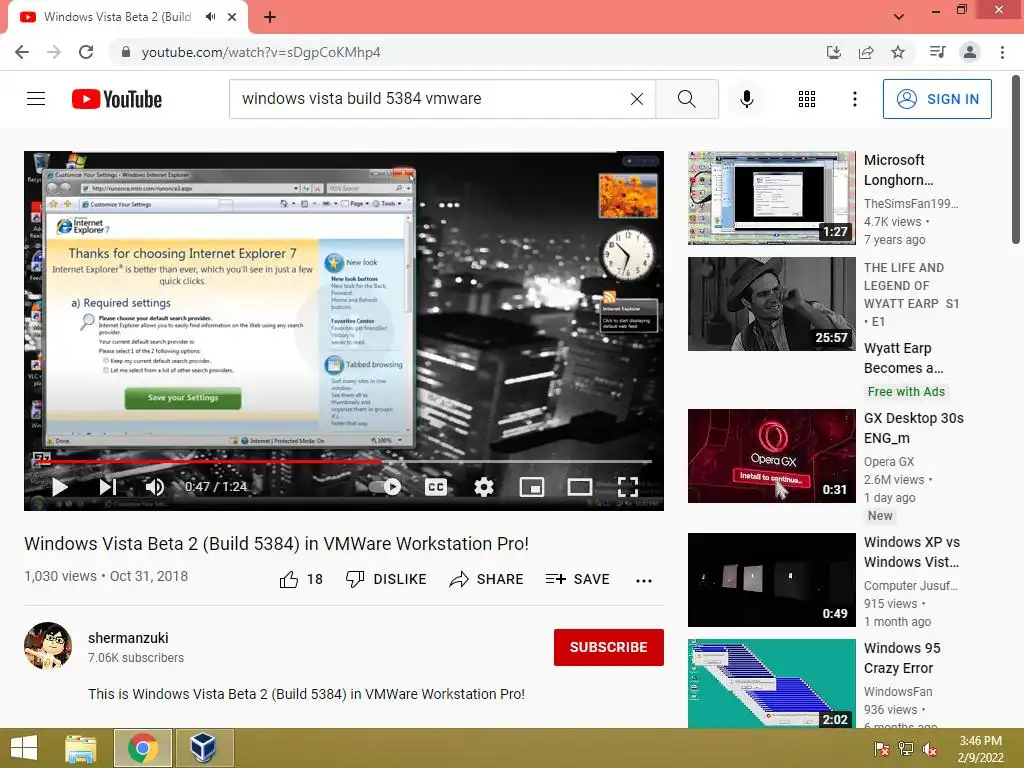Open Wyatt Earp episode thumbnail

[x=771, y=304]
